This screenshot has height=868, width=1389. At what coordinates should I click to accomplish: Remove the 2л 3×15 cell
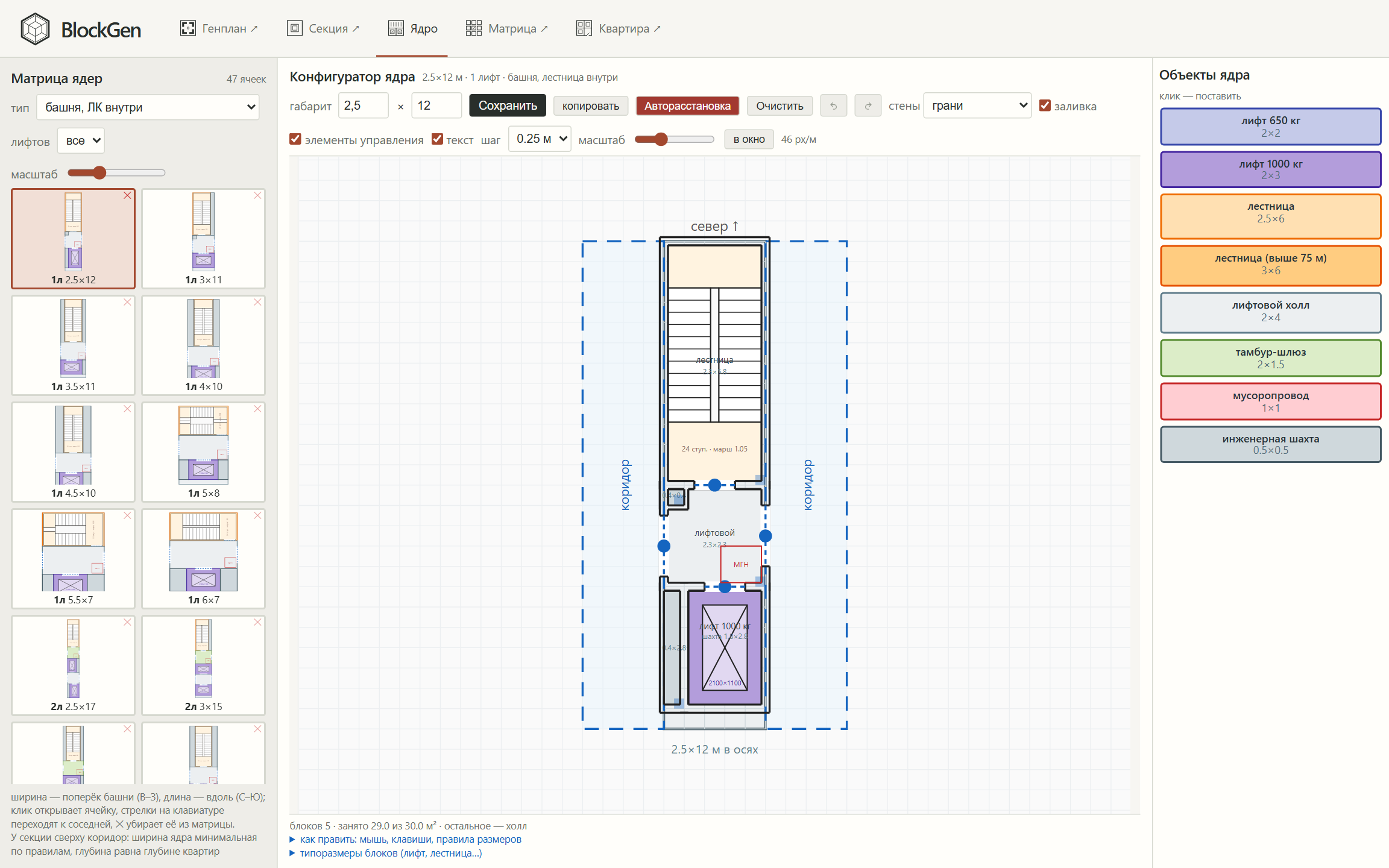tap(257, 623)
